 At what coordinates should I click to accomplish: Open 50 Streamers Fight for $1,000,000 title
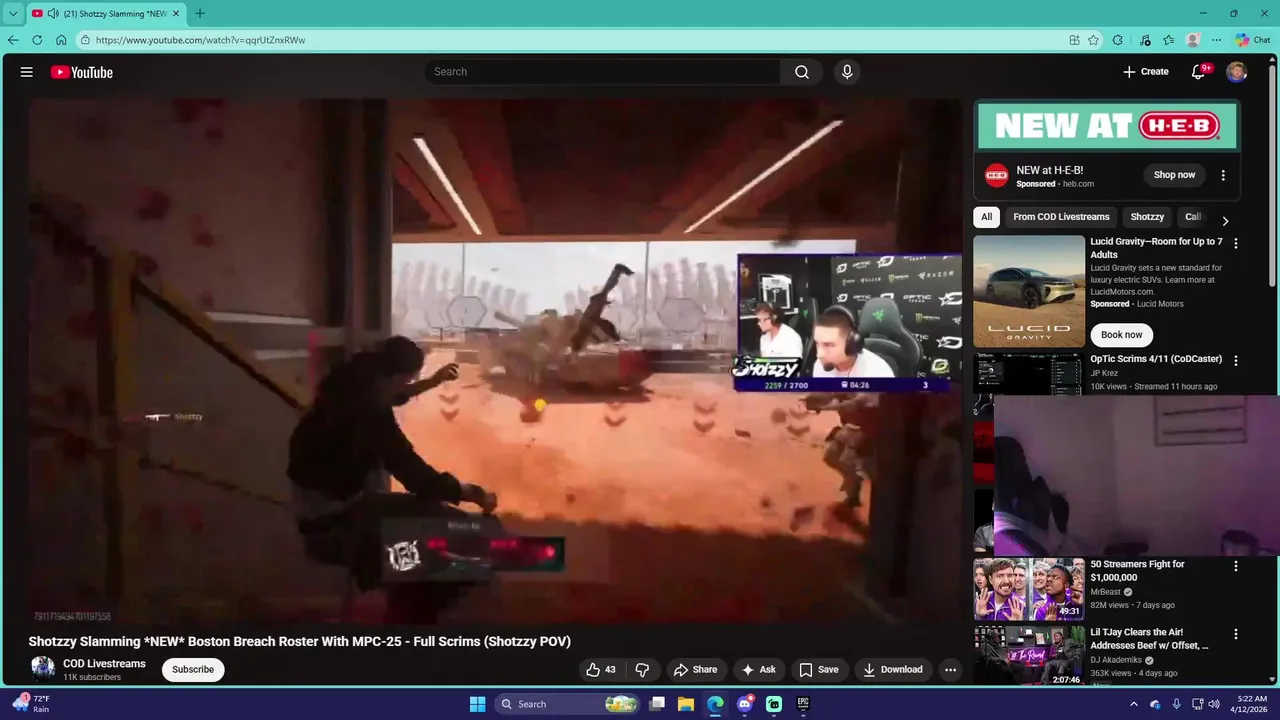pyautogui.click(x=1138, y=571)
